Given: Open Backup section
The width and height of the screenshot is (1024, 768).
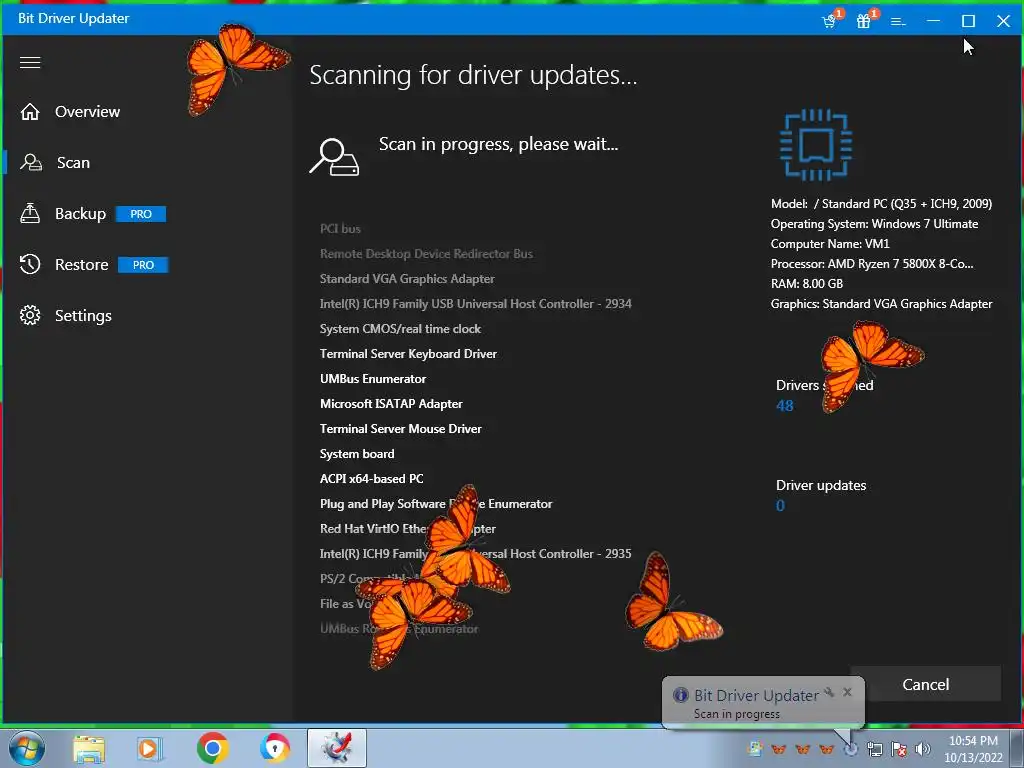Looking at the screenshot, I should 80,214.
